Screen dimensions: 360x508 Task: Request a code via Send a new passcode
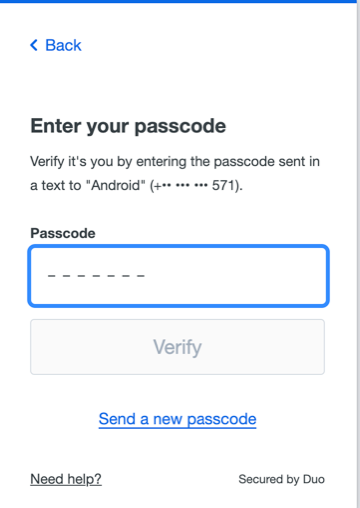177,419
